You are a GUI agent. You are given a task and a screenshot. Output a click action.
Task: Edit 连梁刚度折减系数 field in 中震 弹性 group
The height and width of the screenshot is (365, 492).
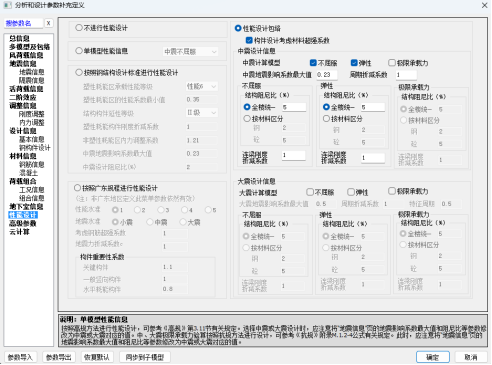coord(373,157)
